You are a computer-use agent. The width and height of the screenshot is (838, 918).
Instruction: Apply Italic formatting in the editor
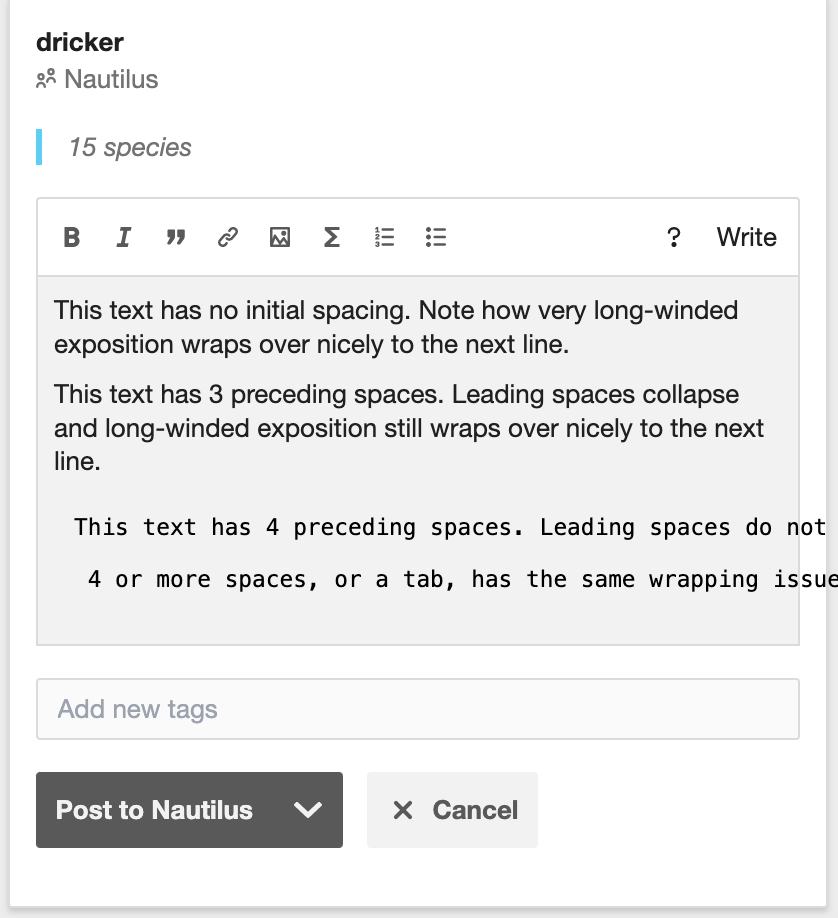click(123, 237)
